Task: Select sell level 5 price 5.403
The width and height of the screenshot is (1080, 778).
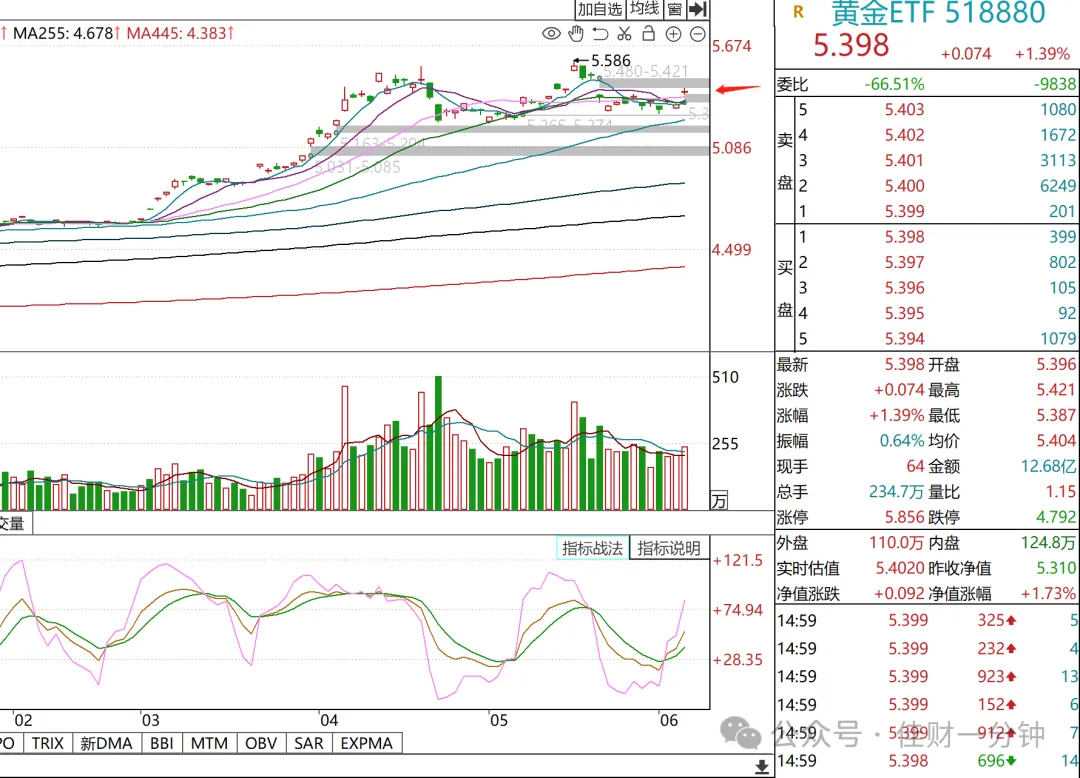Action: pos(904,109)
